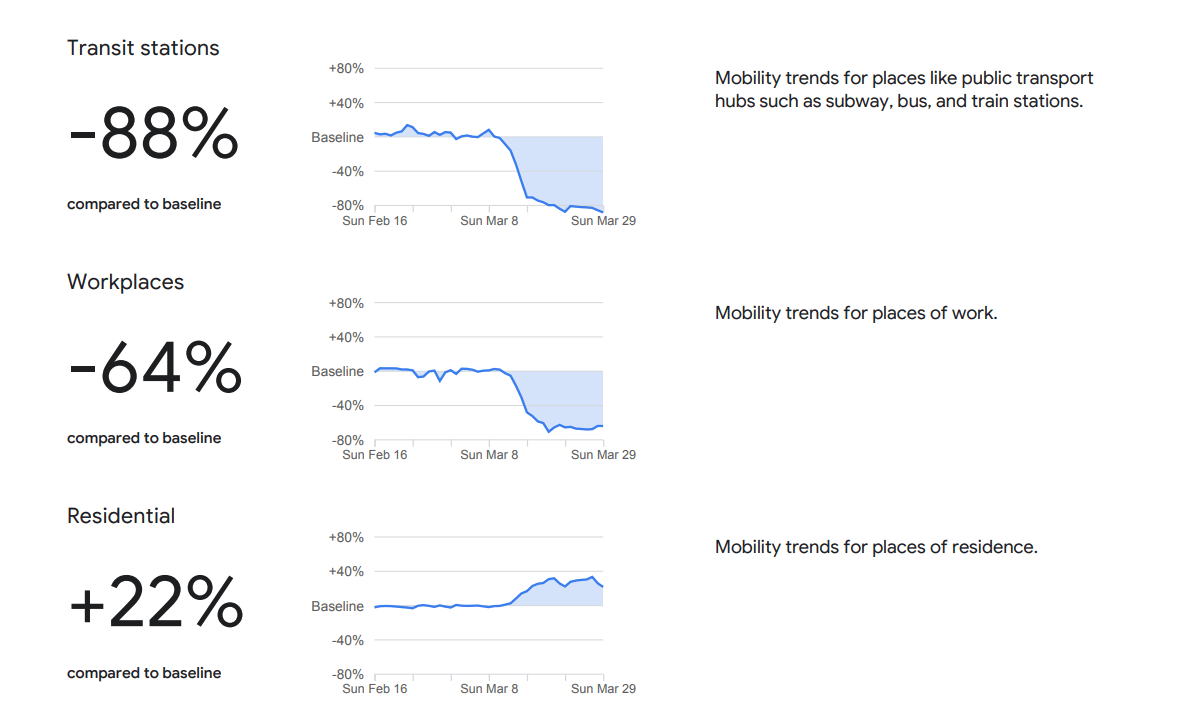The height and width of the screenshot is (724, 1181).
Task: Click compared to baseline under +22%
Action: click(x=144, y=673)
